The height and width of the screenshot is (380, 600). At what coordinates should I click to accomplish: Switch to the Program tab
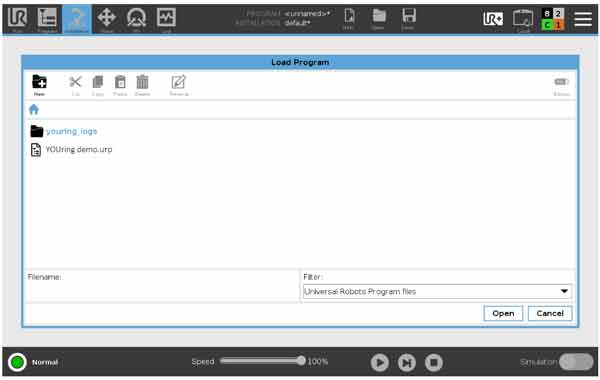pyautogui.click(x=47, y=19)
